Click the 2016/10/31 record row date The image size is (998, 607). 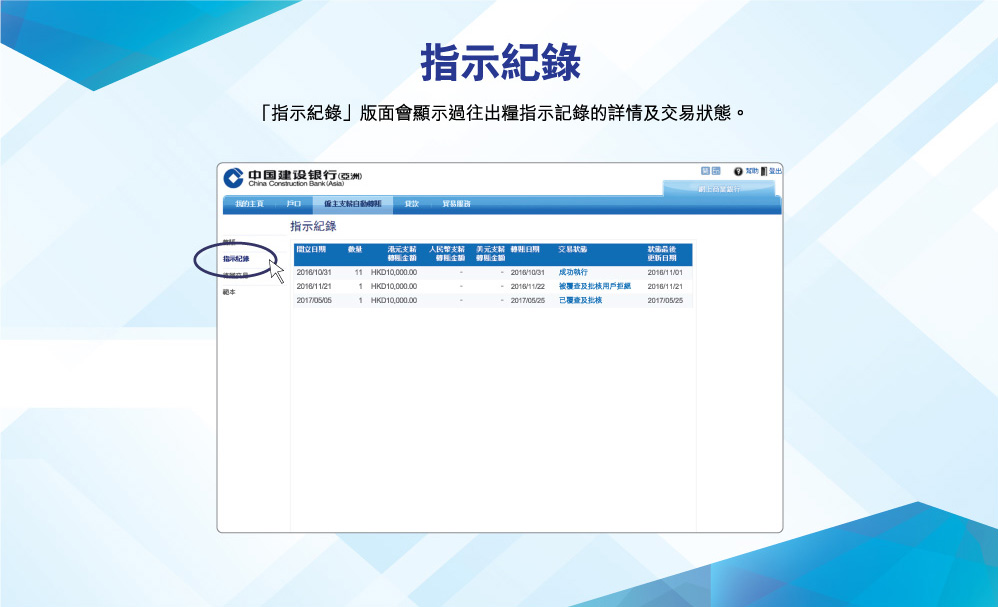314,272
